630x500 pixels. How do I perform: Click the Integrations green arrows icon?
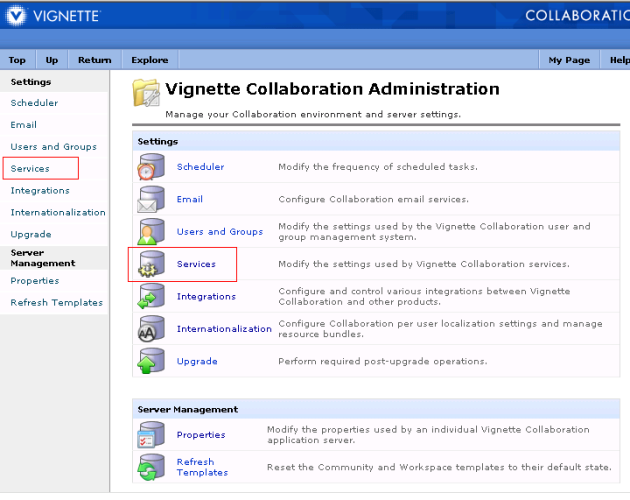tap(151, 296)
